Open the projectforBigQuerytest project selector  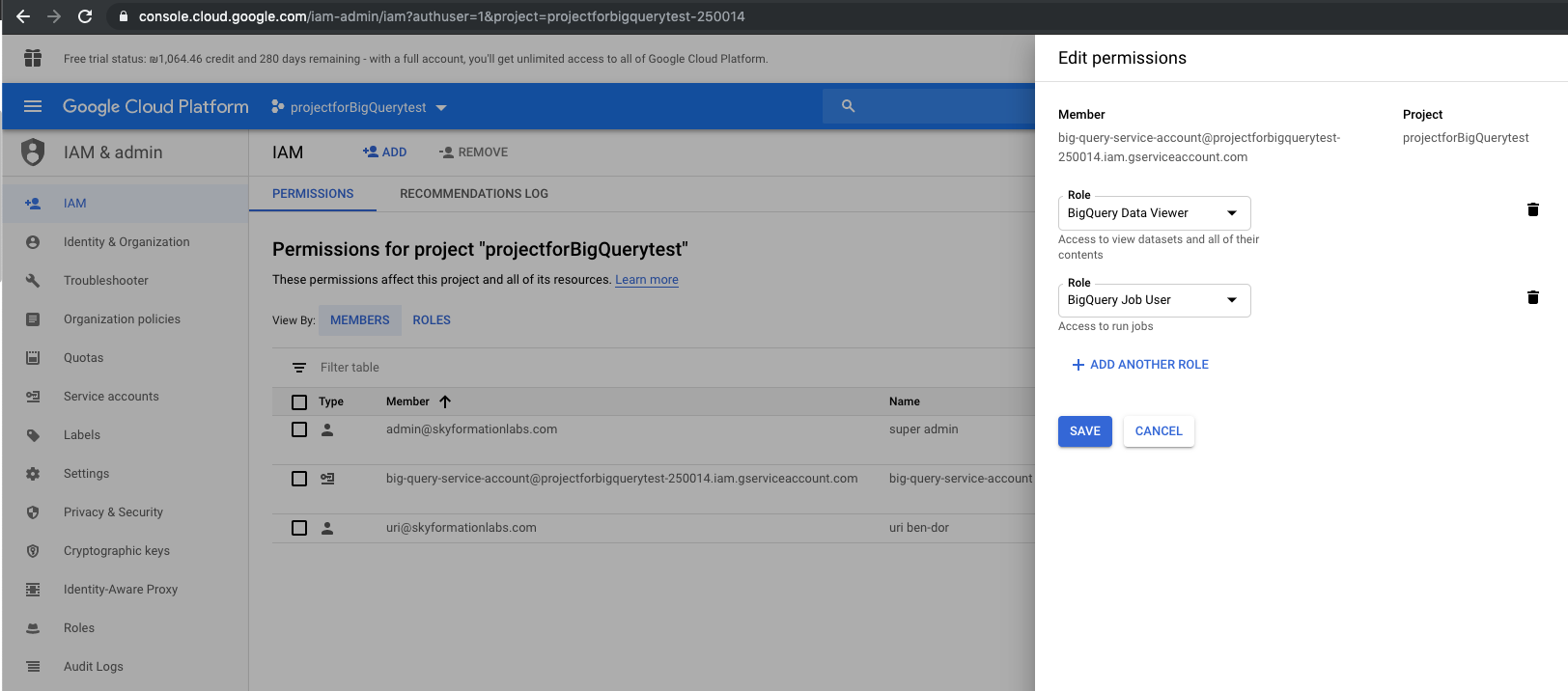[359, 107]
